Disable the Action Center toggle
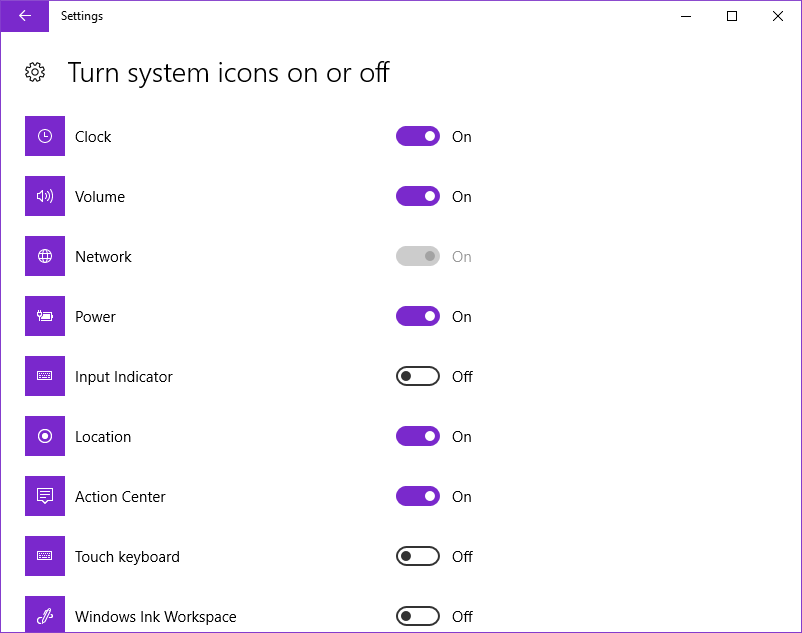This screenshot has width=802, height=633. [x=417, y=496]
